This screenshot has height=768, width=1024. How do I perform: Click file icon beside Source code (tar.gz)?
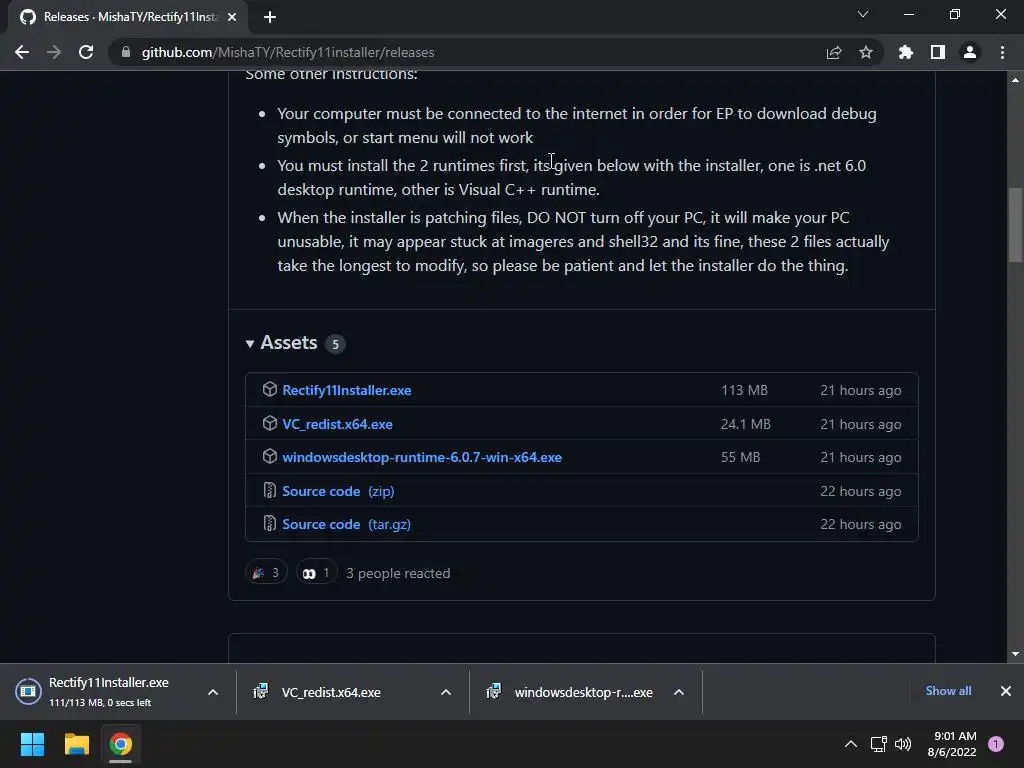269,523
